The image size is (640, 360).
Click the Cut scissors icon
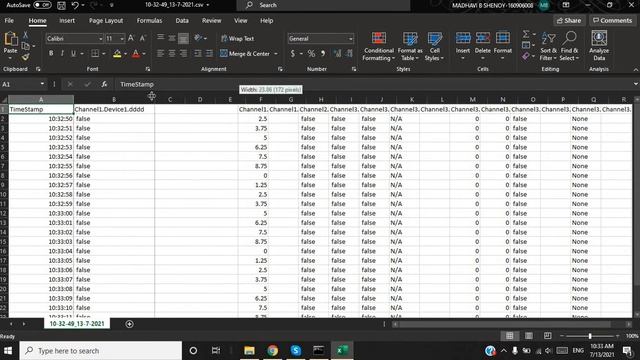pos(25,36)
